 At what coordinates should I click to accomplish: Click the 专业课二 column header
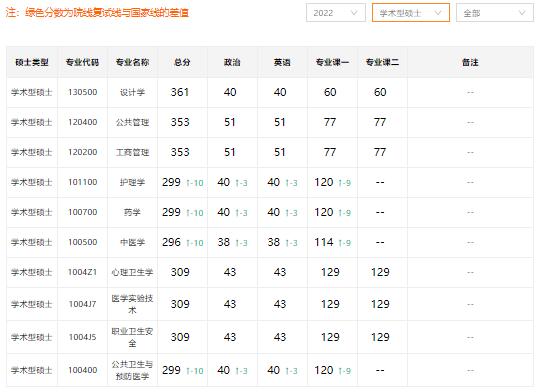click(382, 62)
